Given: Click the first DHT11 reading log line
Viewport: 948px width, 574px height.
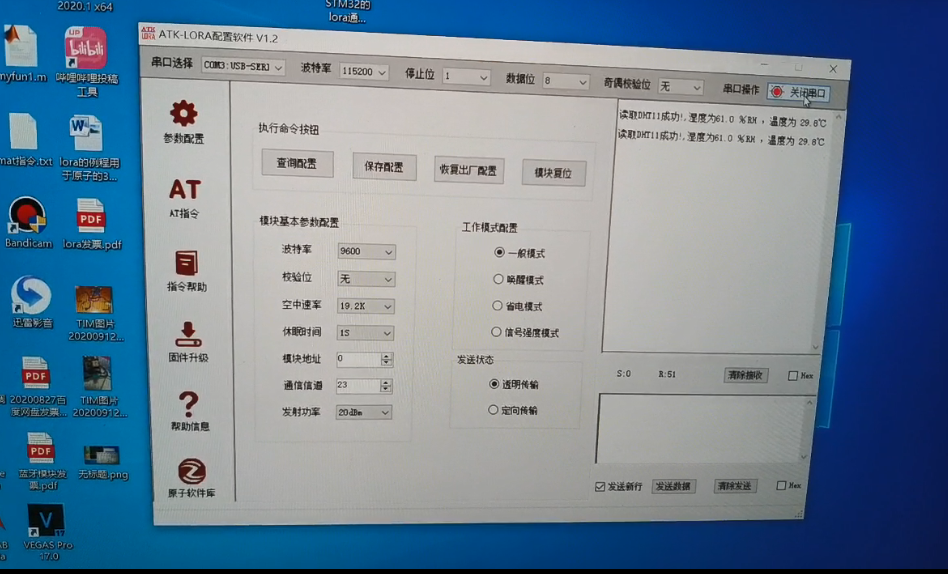Looking at the screenshot, I should (722, 119).
